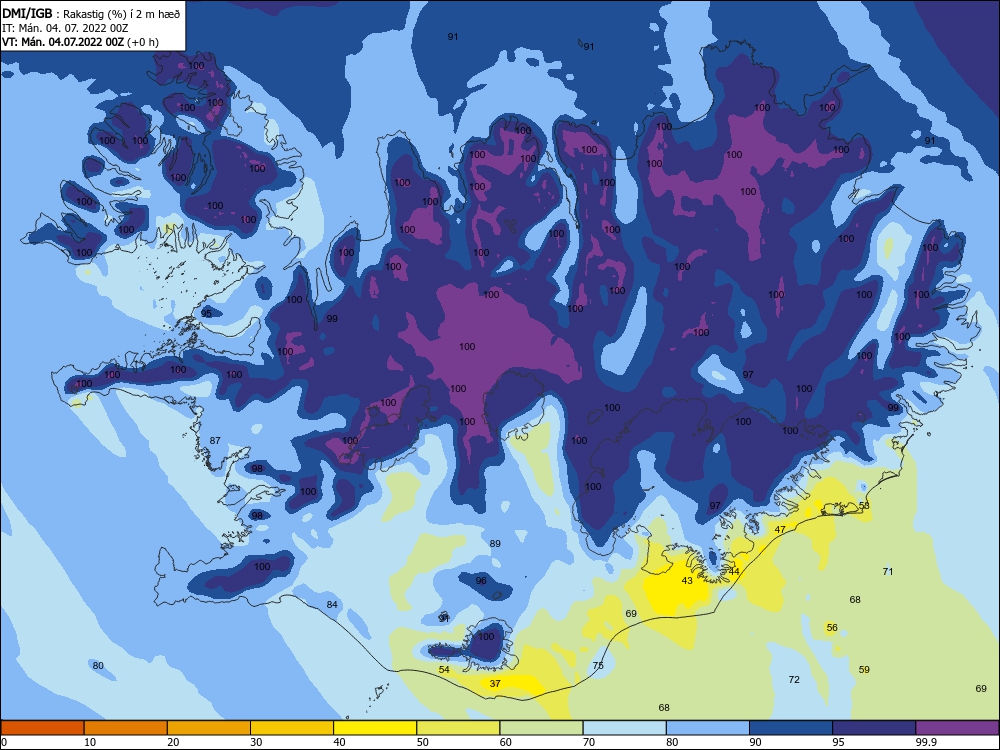Viewport: 1000px width, 750px height.
Task: Click the humidity value '87' on the map
Action: pyautogui.click(x=215, y=441)
